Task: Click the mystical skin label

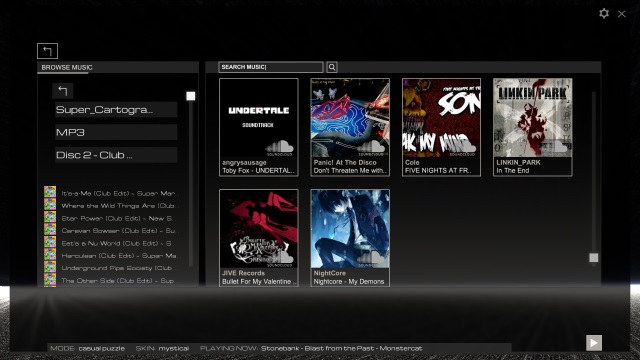Action: tap(174, 349)
